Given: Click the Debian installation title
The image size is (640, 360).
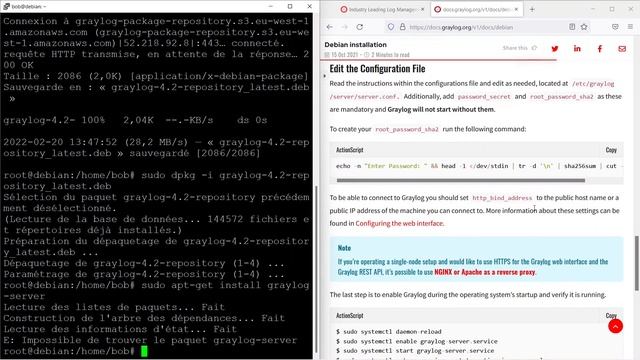Looking at the screenshot, I should click(356, 44).
